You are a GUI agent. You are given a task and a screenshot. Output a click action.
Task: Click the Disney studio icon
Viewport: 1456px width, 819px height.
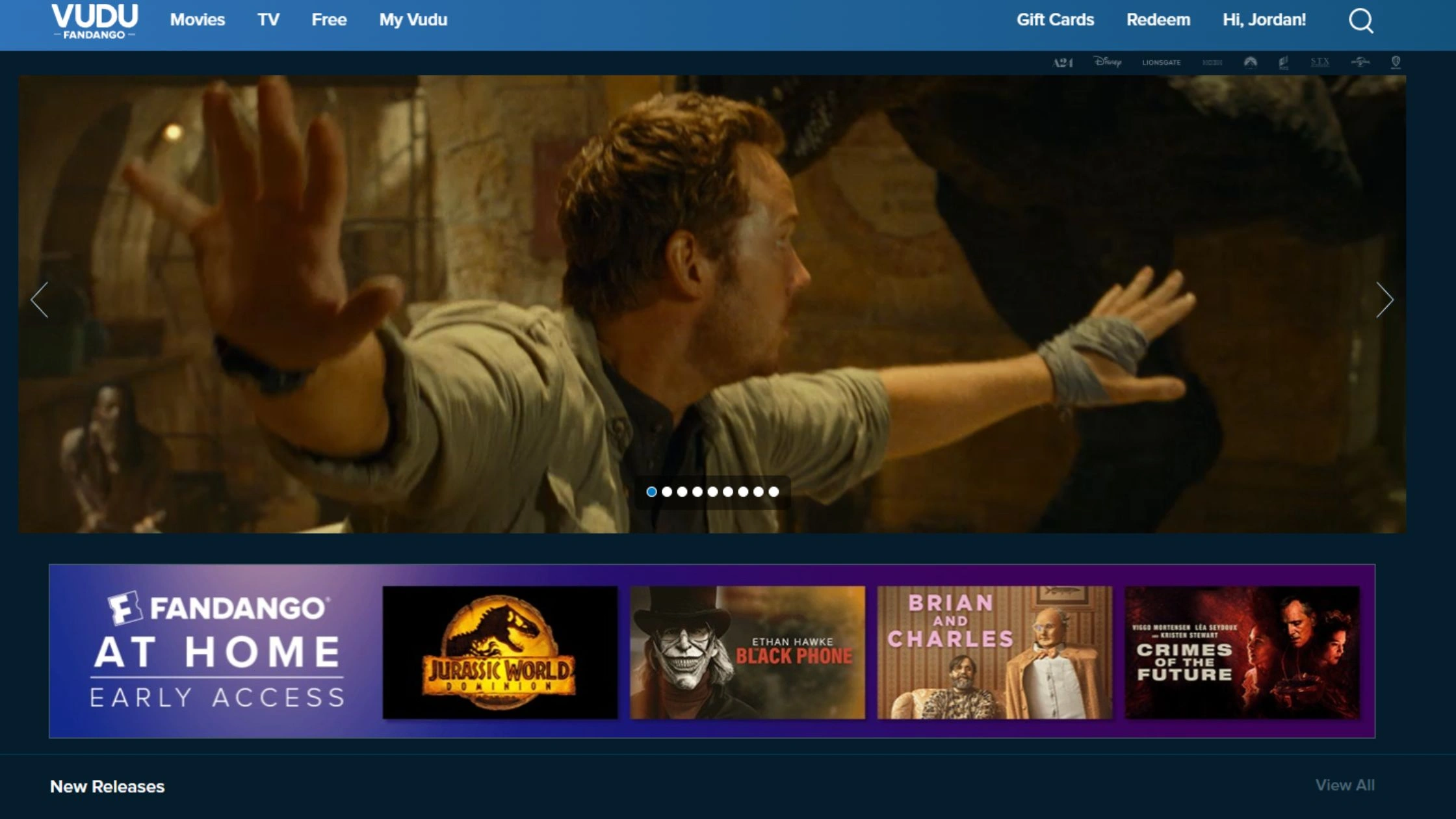[1108, 62]
